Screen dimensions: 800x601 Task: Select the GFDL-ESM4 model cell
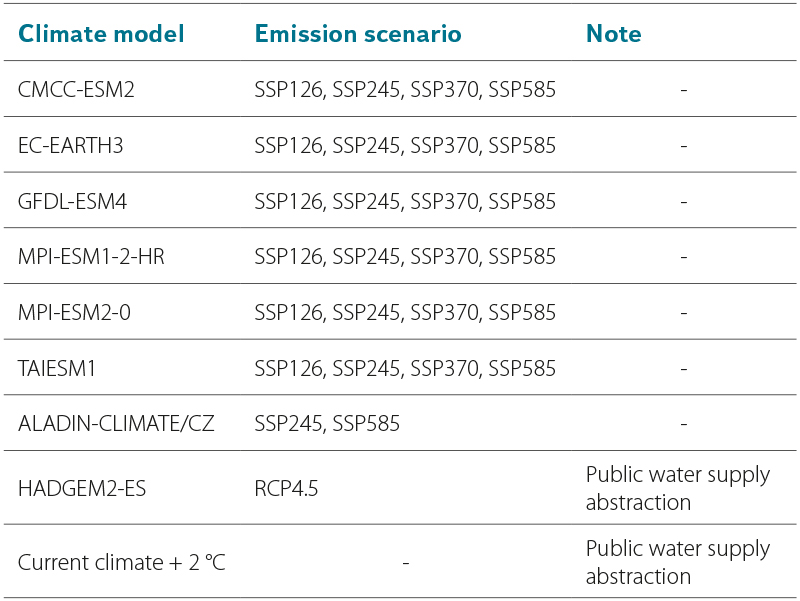coord(72,201)
